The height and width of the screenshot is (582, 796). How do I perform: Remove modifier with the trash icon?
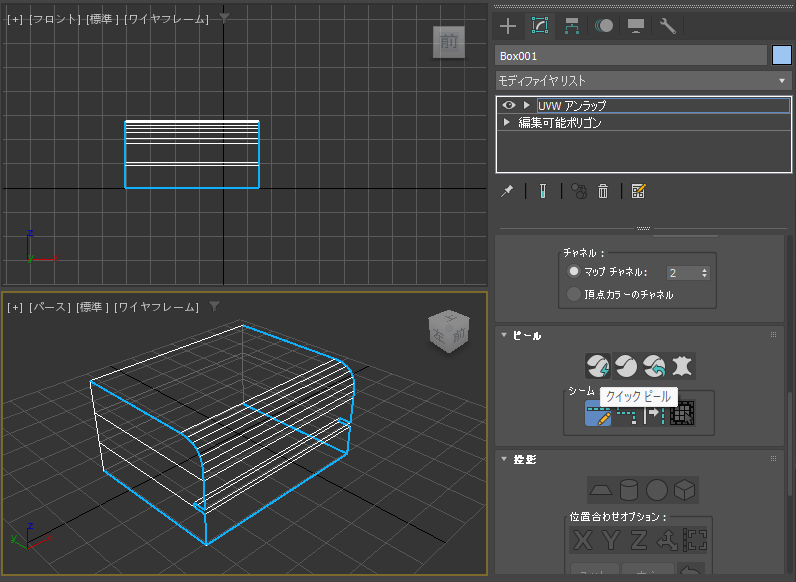point(603,191)
